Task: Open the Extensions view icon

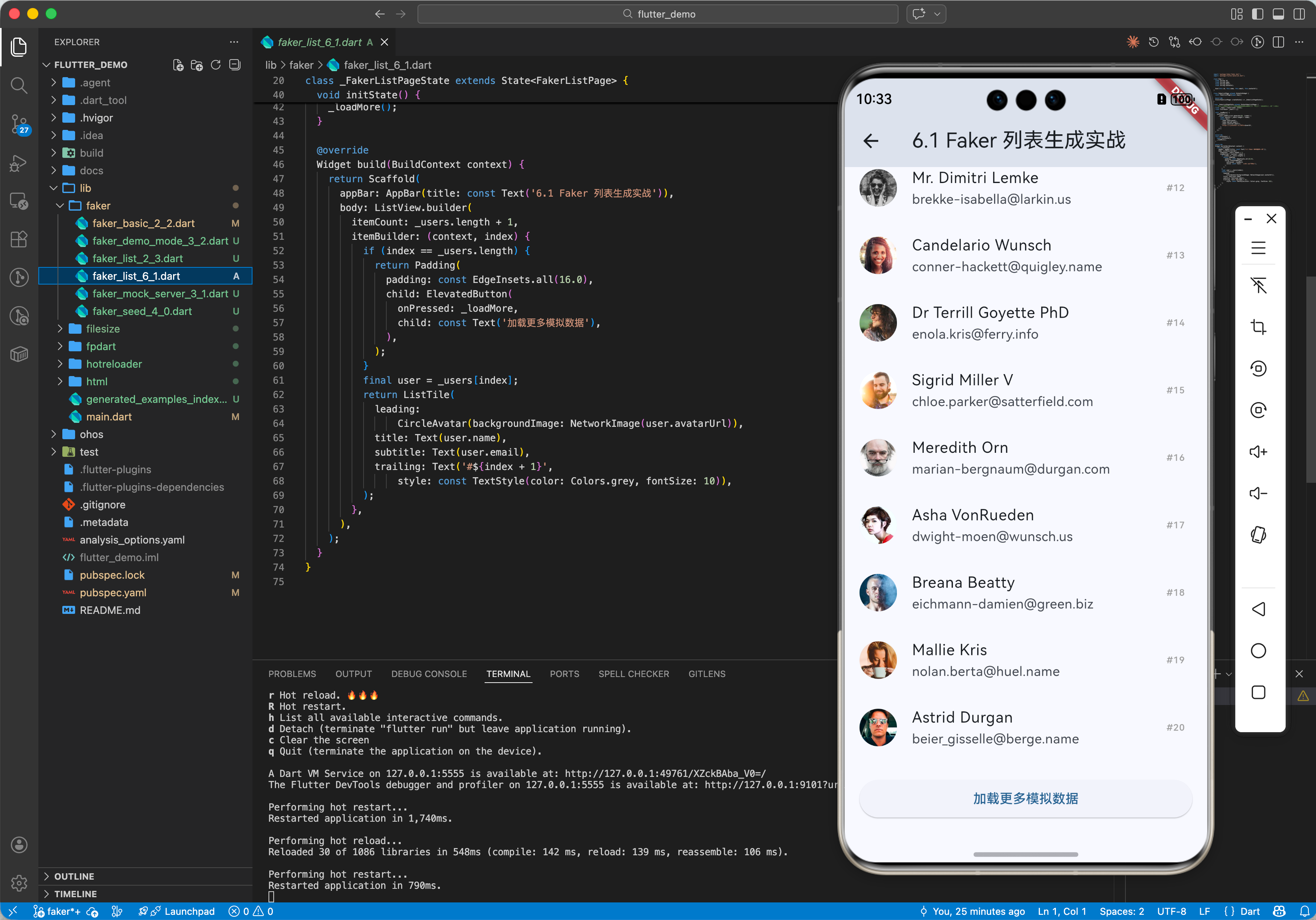Action: coord(19,239)
